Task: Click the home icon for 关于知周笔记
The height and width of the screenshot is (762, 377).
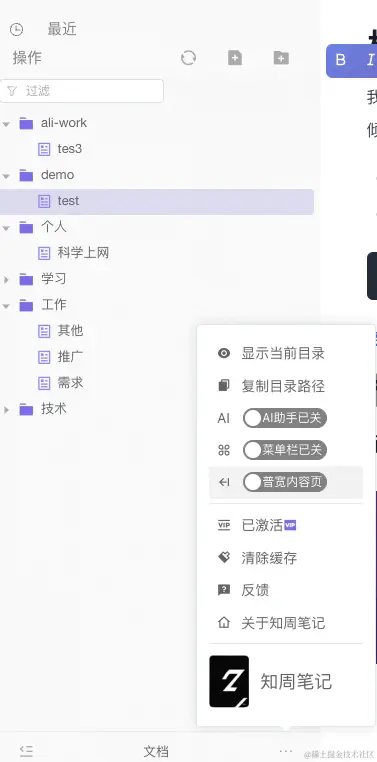Action: (224, 623)
